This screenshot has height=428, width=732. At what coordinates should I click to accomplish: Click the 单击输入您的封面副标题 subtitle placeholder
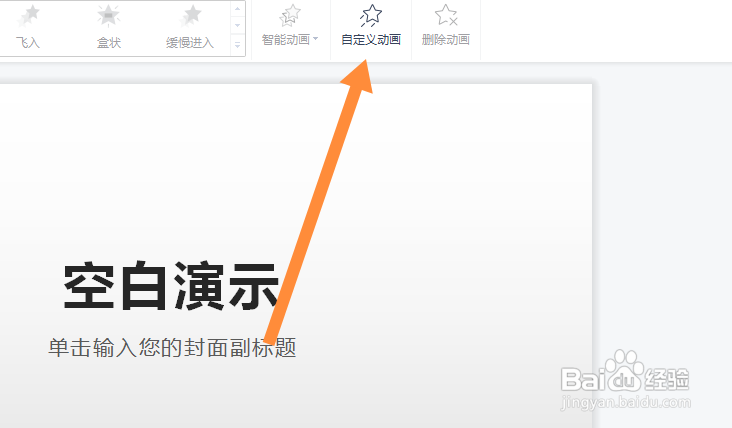[172, 348]
